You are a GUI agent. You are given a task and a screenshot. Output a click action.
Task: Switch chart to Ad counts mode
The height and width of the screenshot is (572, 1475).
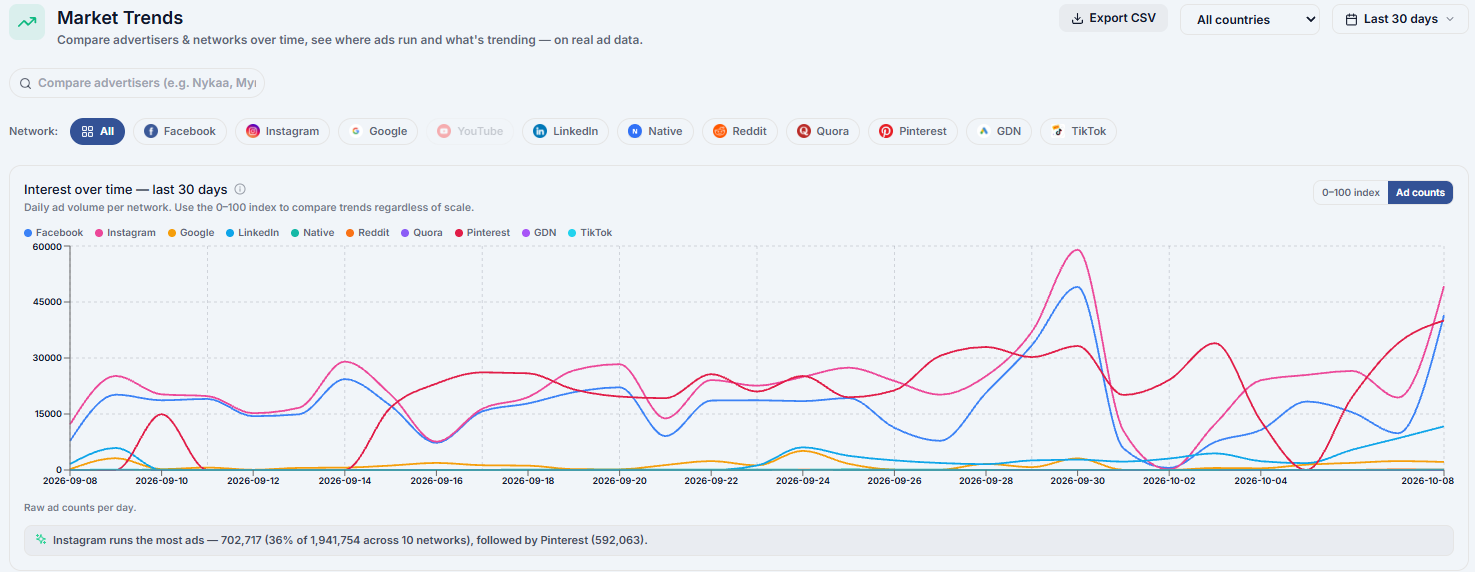[x=1420, y=192]
